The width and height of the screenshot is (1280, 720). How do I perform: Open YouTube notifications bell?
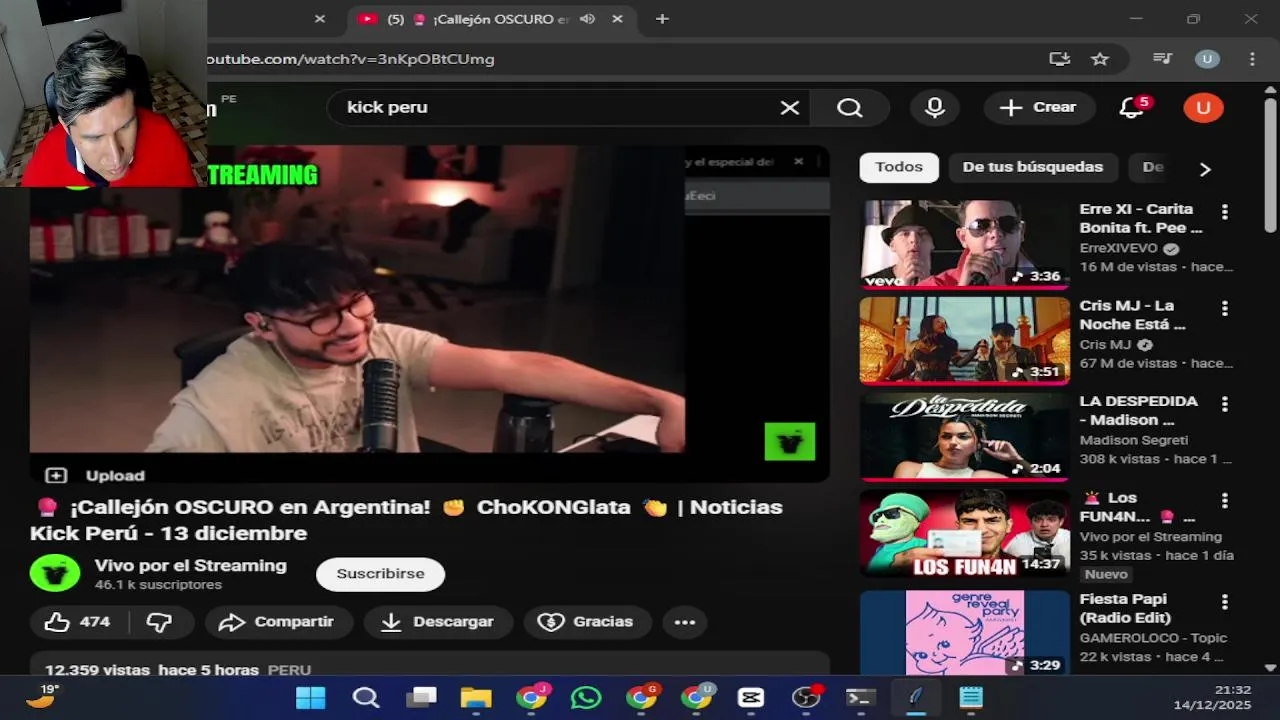pyautogui.click(x=1132, y=108)
